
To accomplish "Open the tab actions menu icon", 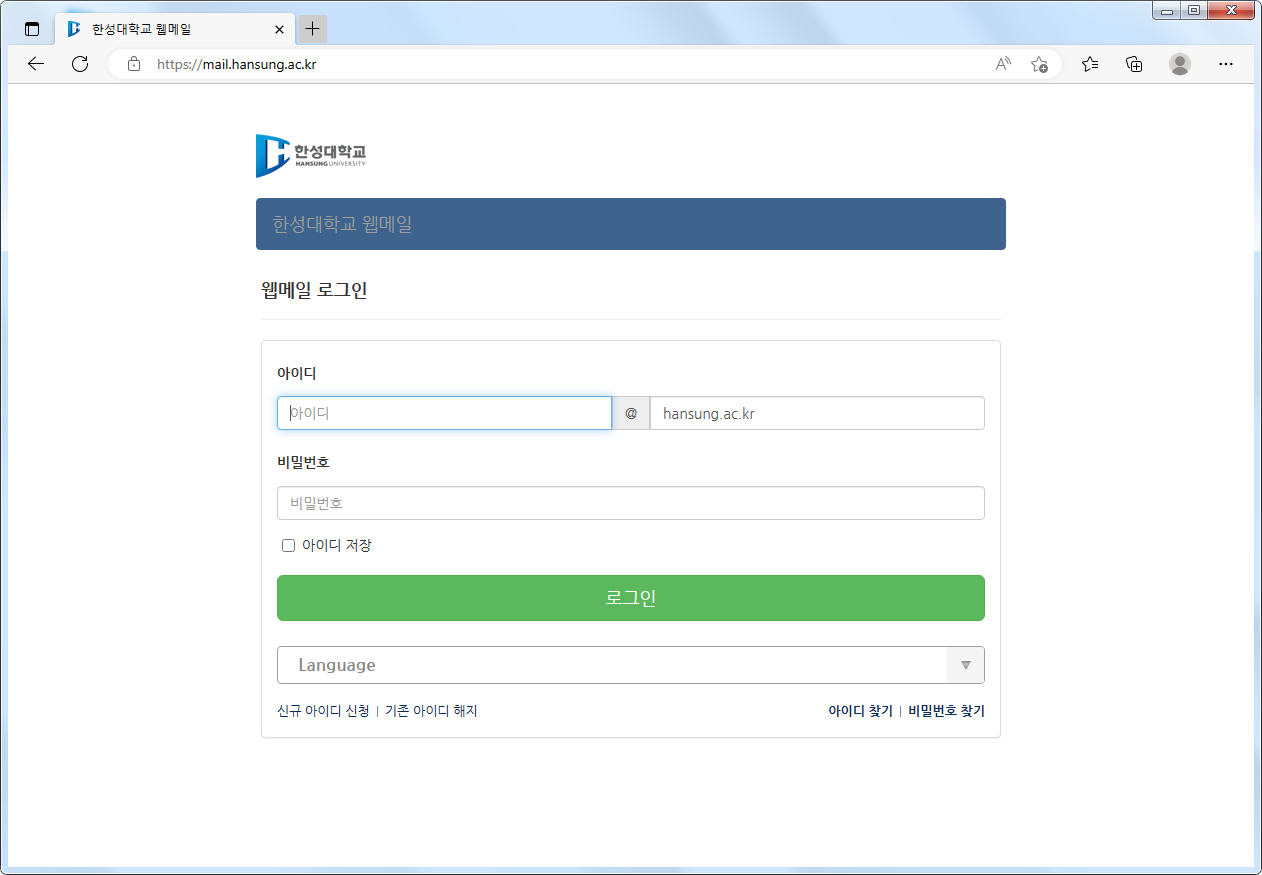I will click(x=32, y=29).
